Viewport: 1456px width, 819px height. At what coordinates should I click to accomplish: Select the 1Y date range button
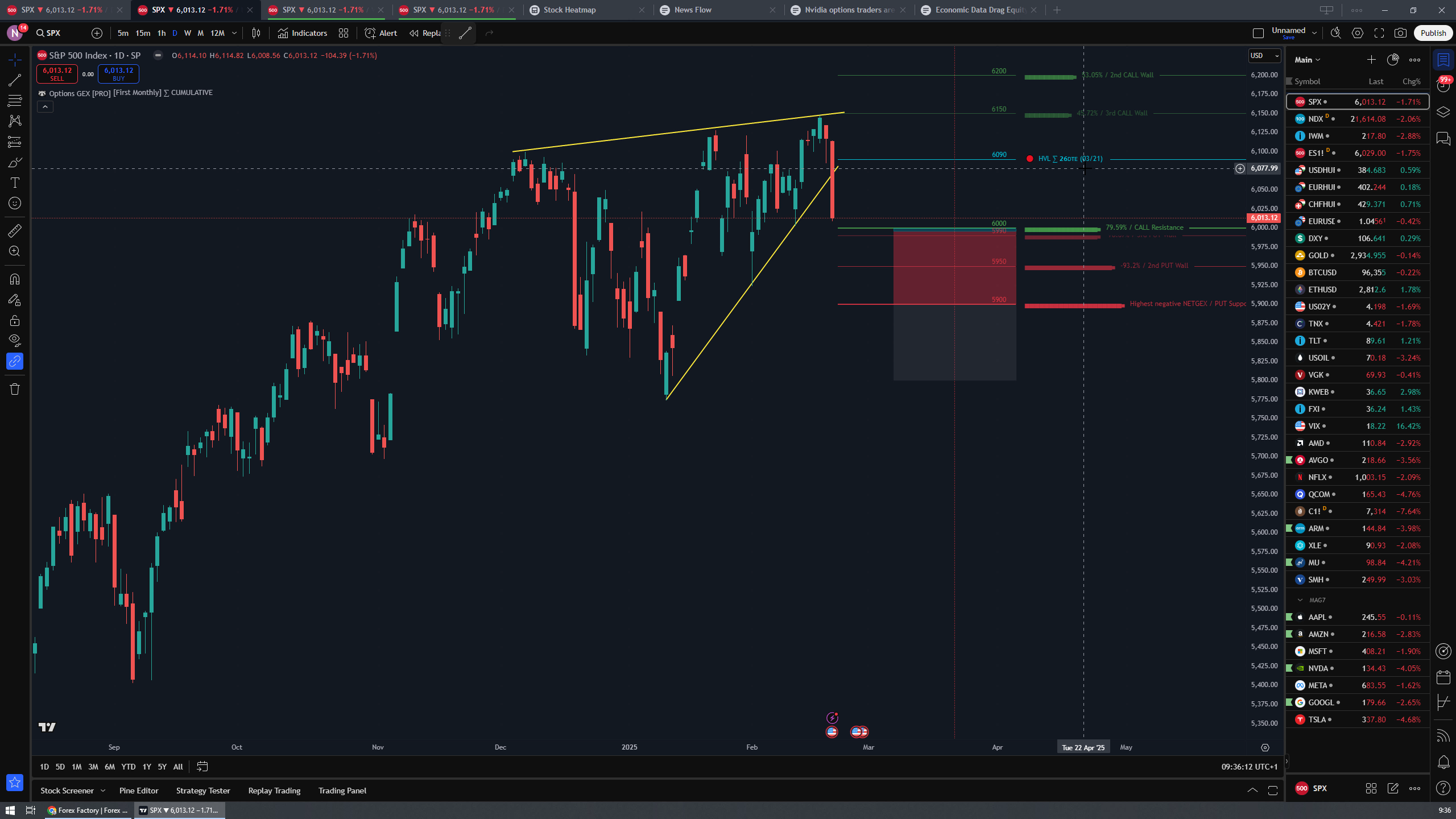point(147,767)
